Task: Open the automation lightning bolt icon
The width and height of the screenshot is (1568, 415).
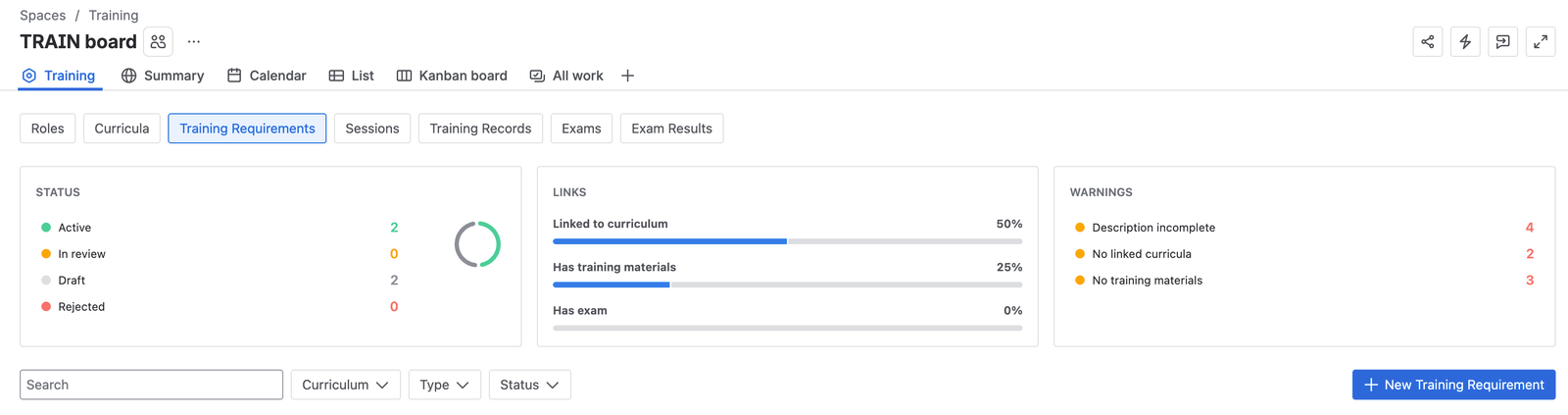Action: [1465, 41]
